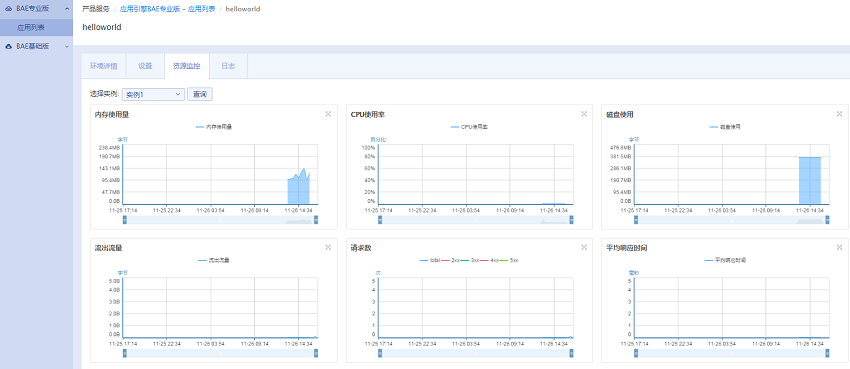The image size is (850, 369).
Task: Maximize the CPU使用率 chart panel
Action: [x=584, y=114]
